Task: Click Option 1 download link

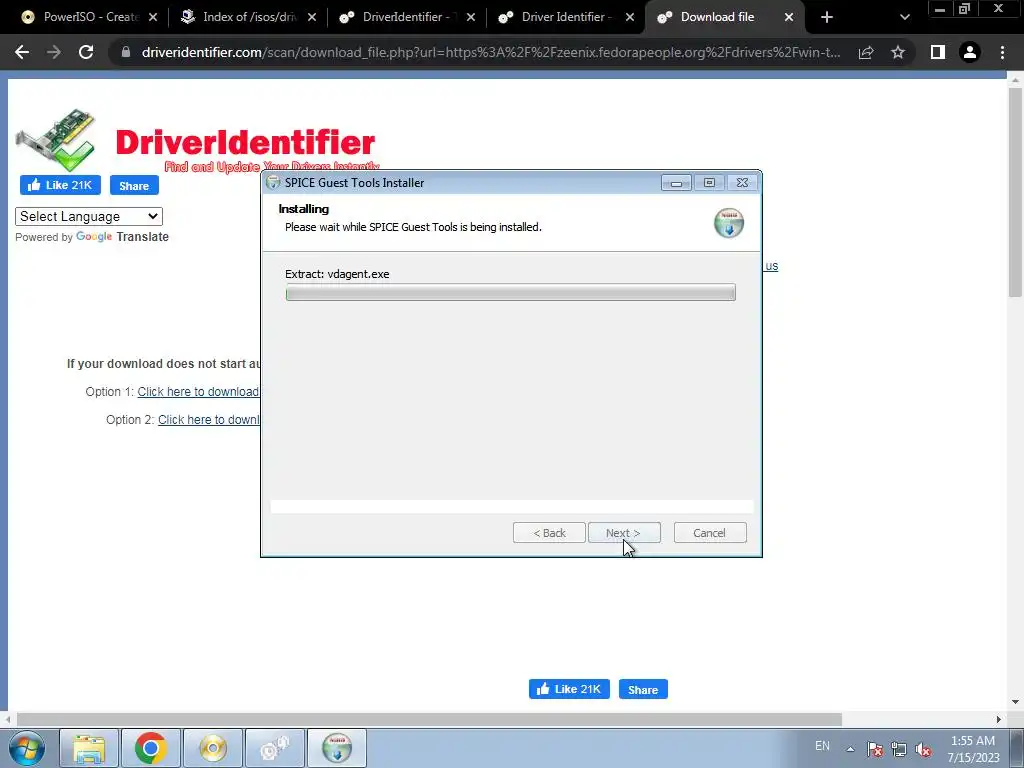Action: [198, 392]
